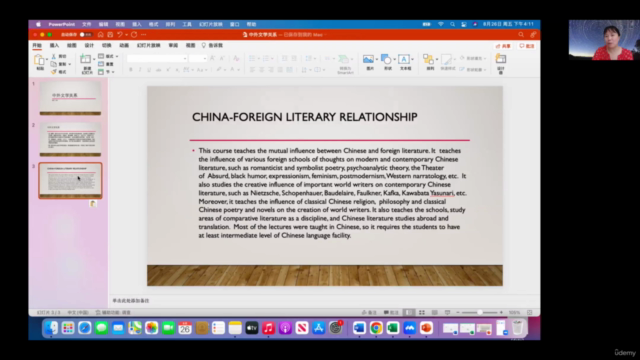The height and width of the screenshot is (360, 640).
Task: Open the Layout dropdown
Action: (108, 56)
